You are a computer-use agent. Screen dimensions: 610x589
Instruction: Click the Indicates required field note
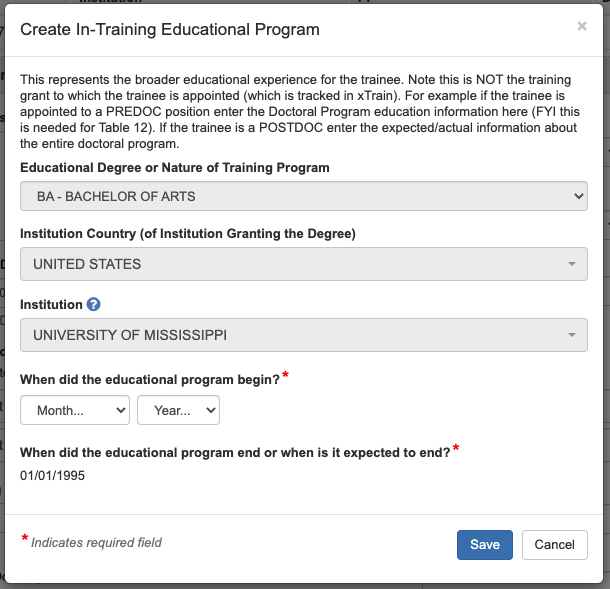click(96, 542)
